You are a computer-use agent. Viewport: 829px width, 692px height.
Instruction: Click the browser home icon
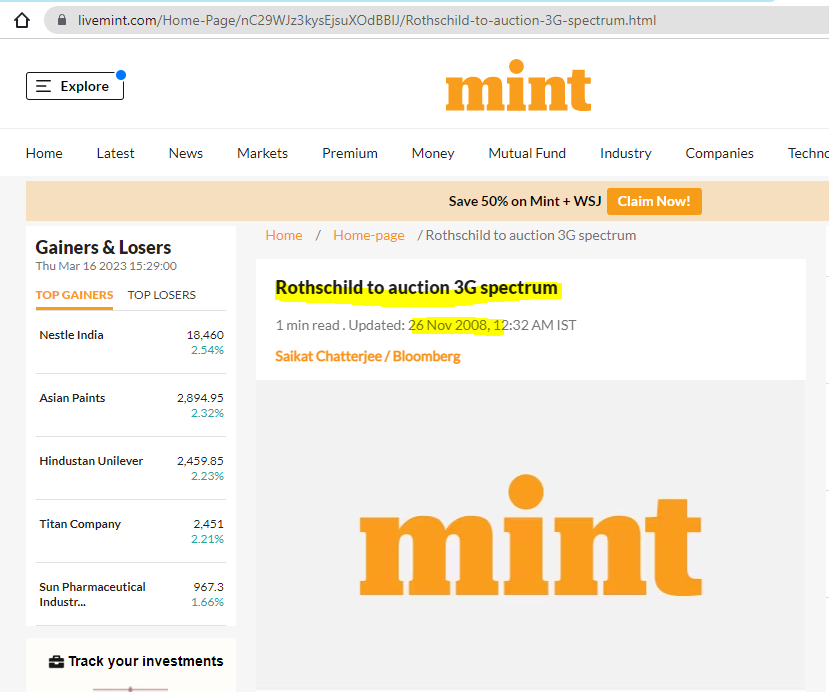(22, 21)
